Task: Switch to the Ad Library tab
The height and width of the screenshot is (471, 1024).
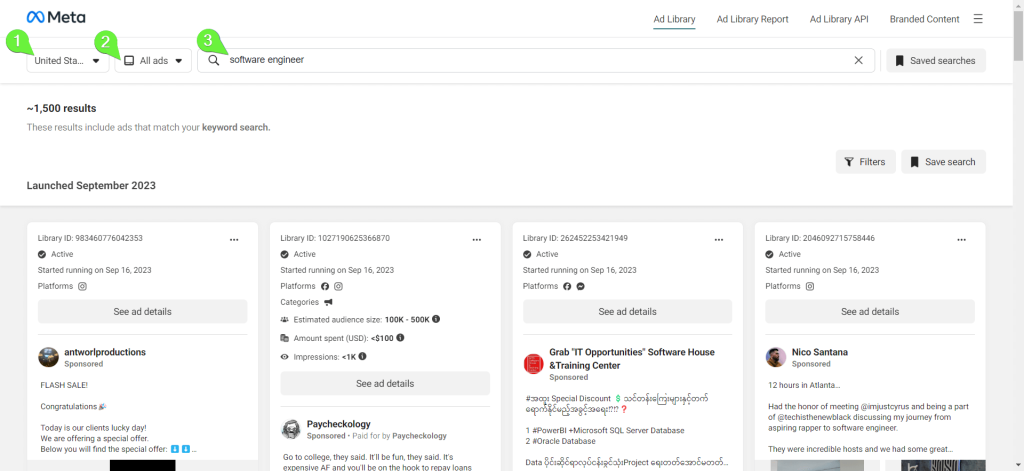Action: (675, 19)
